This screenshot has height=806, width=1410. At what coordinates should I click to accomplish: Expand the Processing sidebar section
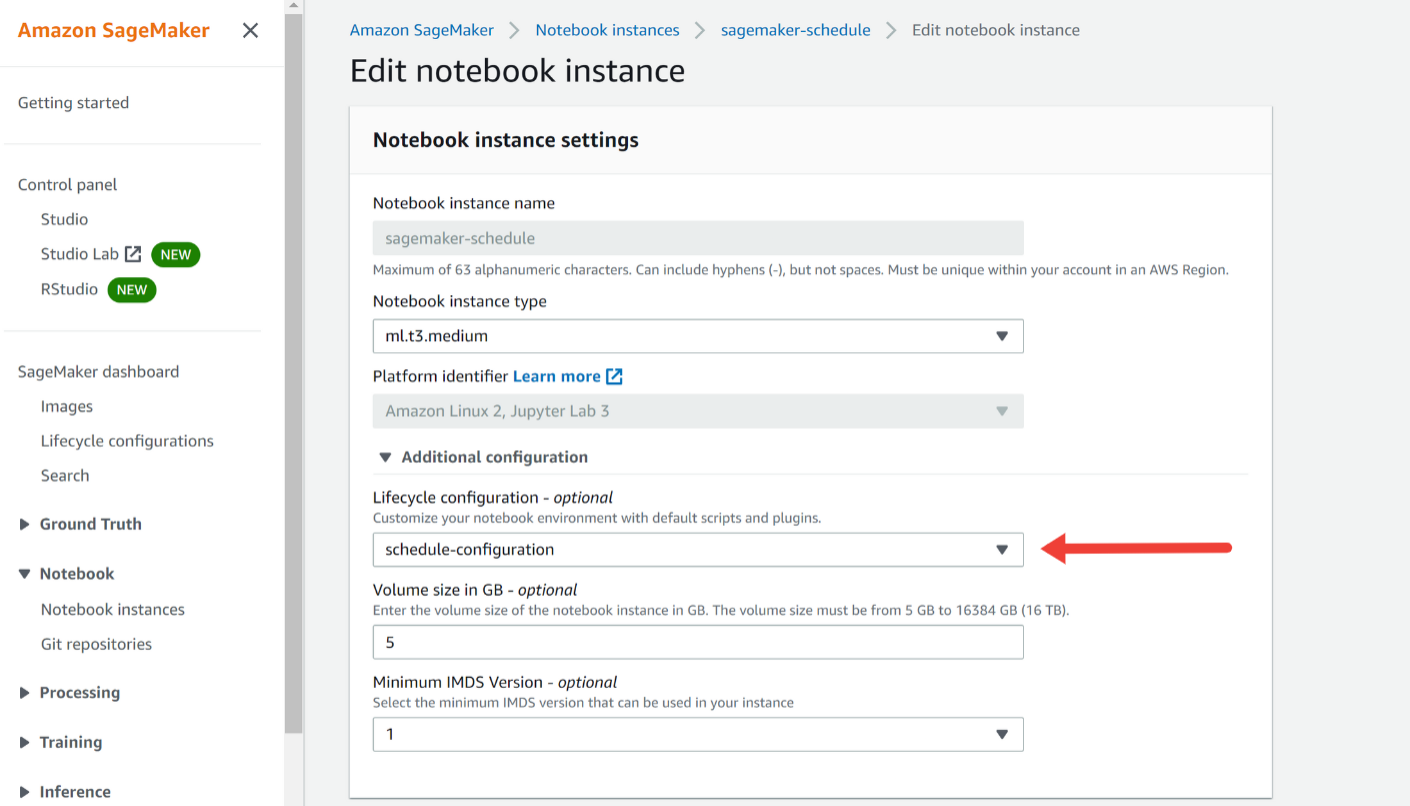25,693
